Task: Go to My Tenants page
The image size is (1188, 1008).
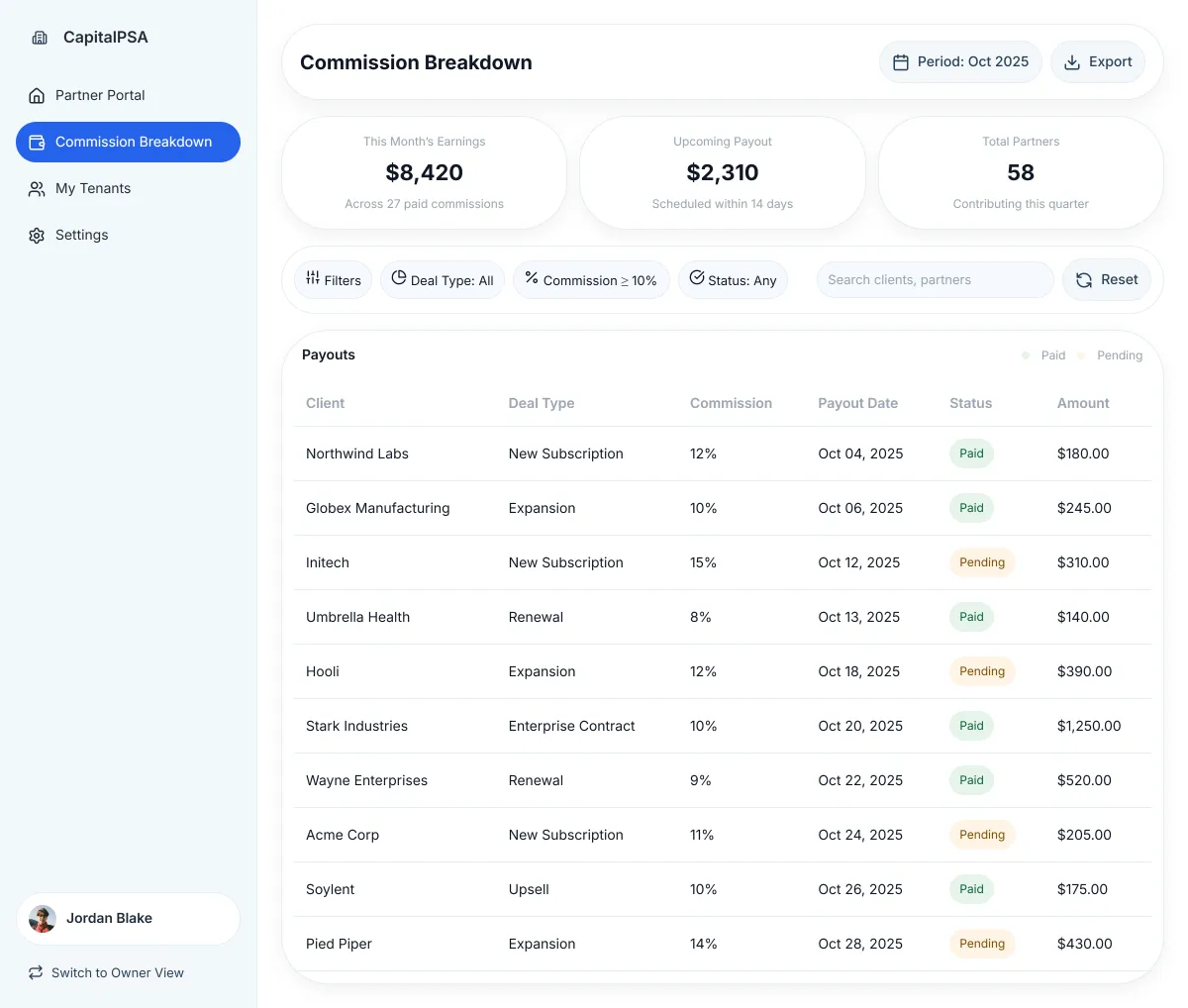Action: click(x=93, y=188)
